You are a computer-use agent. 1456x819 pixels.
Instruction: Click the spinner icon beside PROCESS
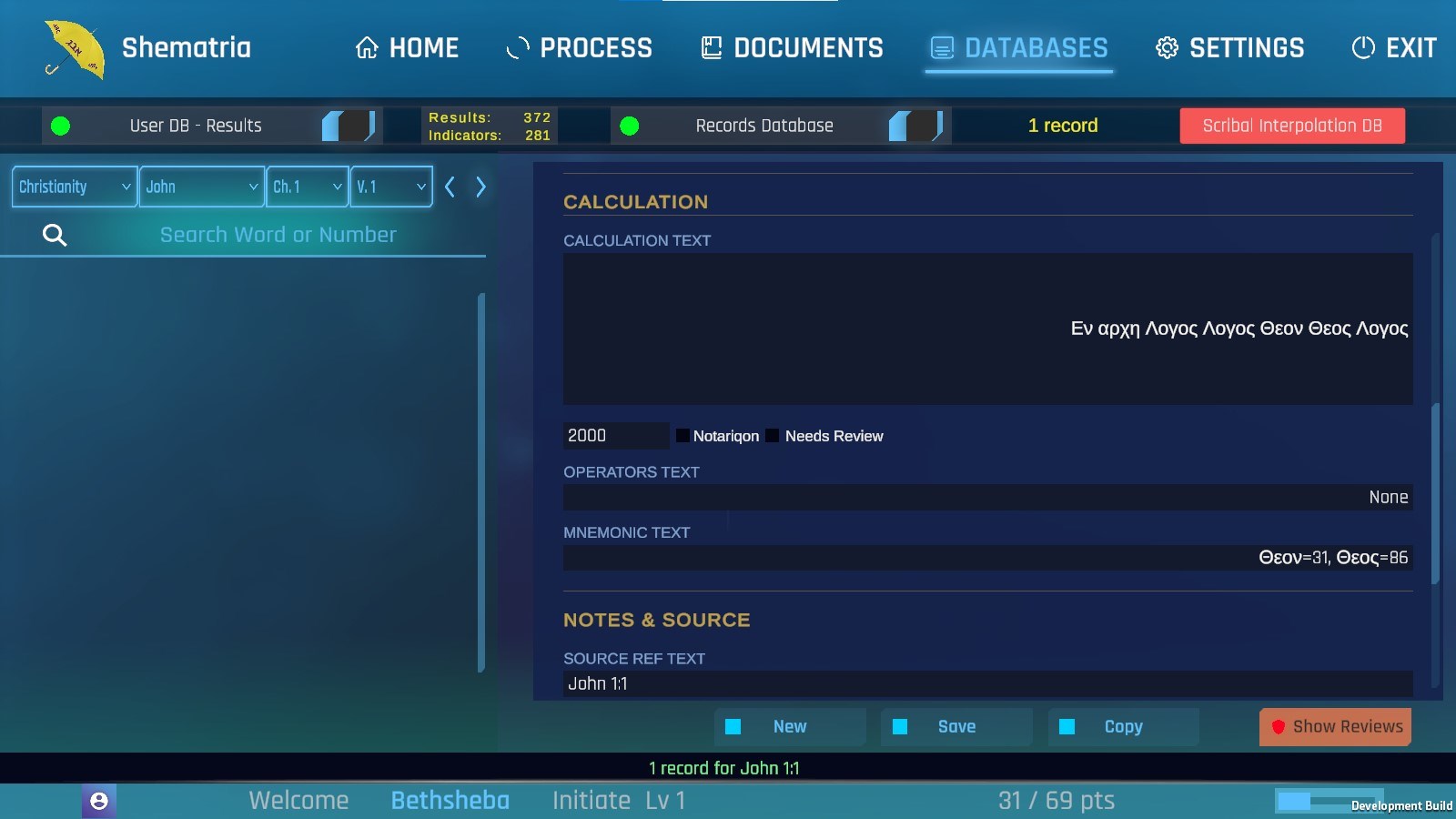[518, 47]
